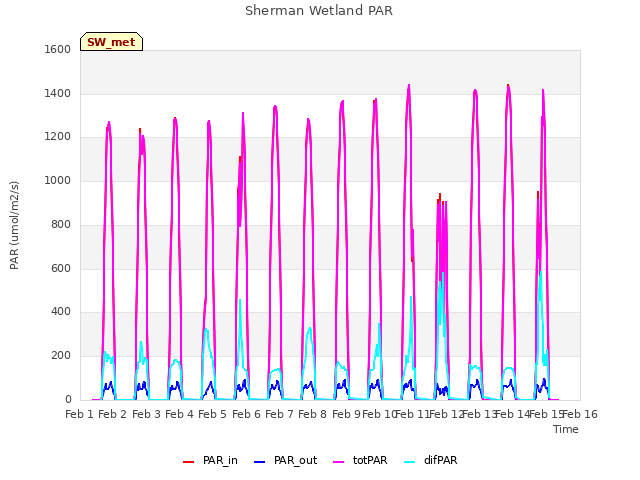The image size is (640, 480).
Task: Click the 200 y-axis tick label
Action: [61, 356]
